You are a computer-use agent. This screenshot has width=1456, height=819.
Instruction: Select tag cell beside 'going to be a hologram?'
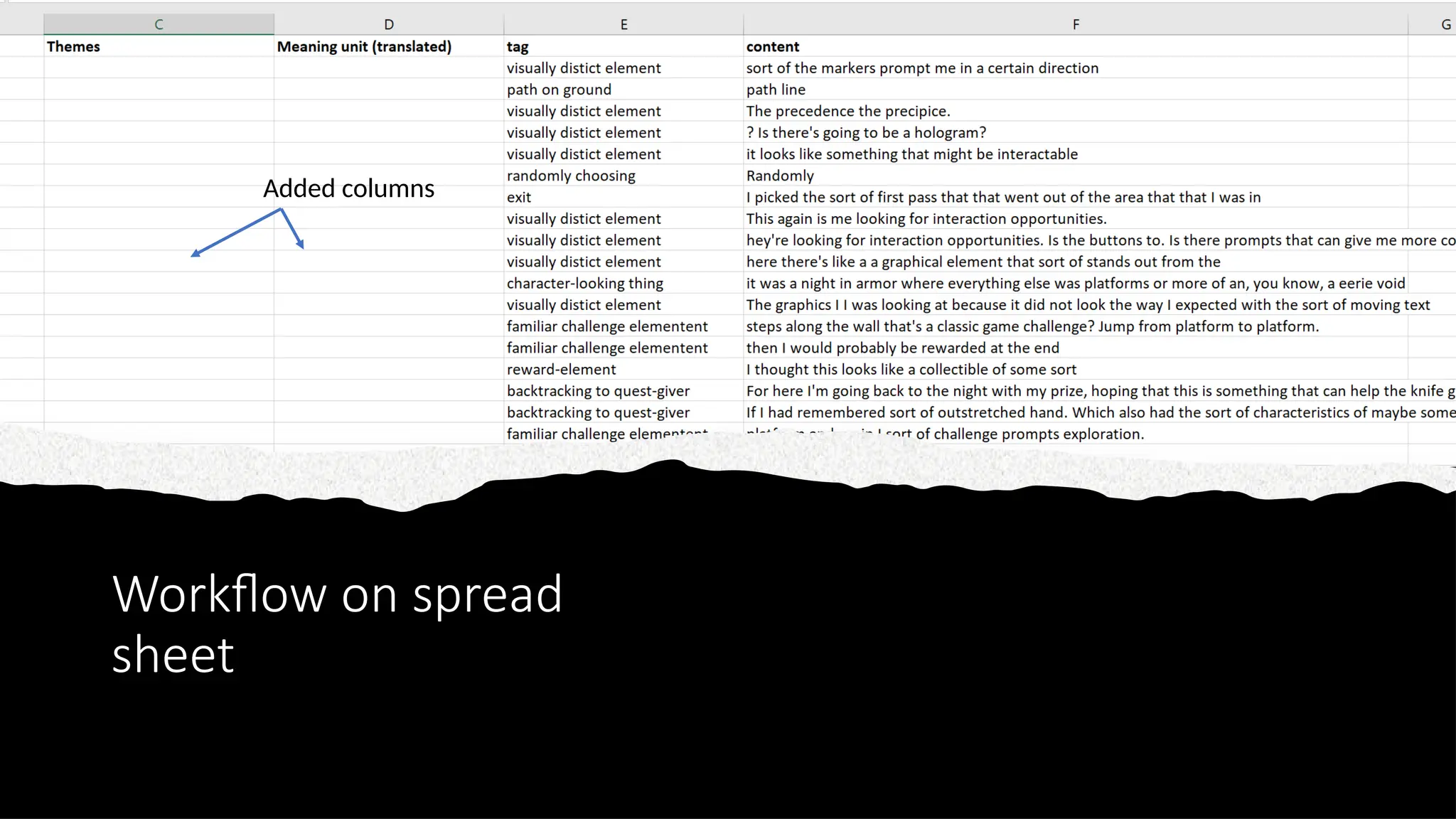pos(623,132)
